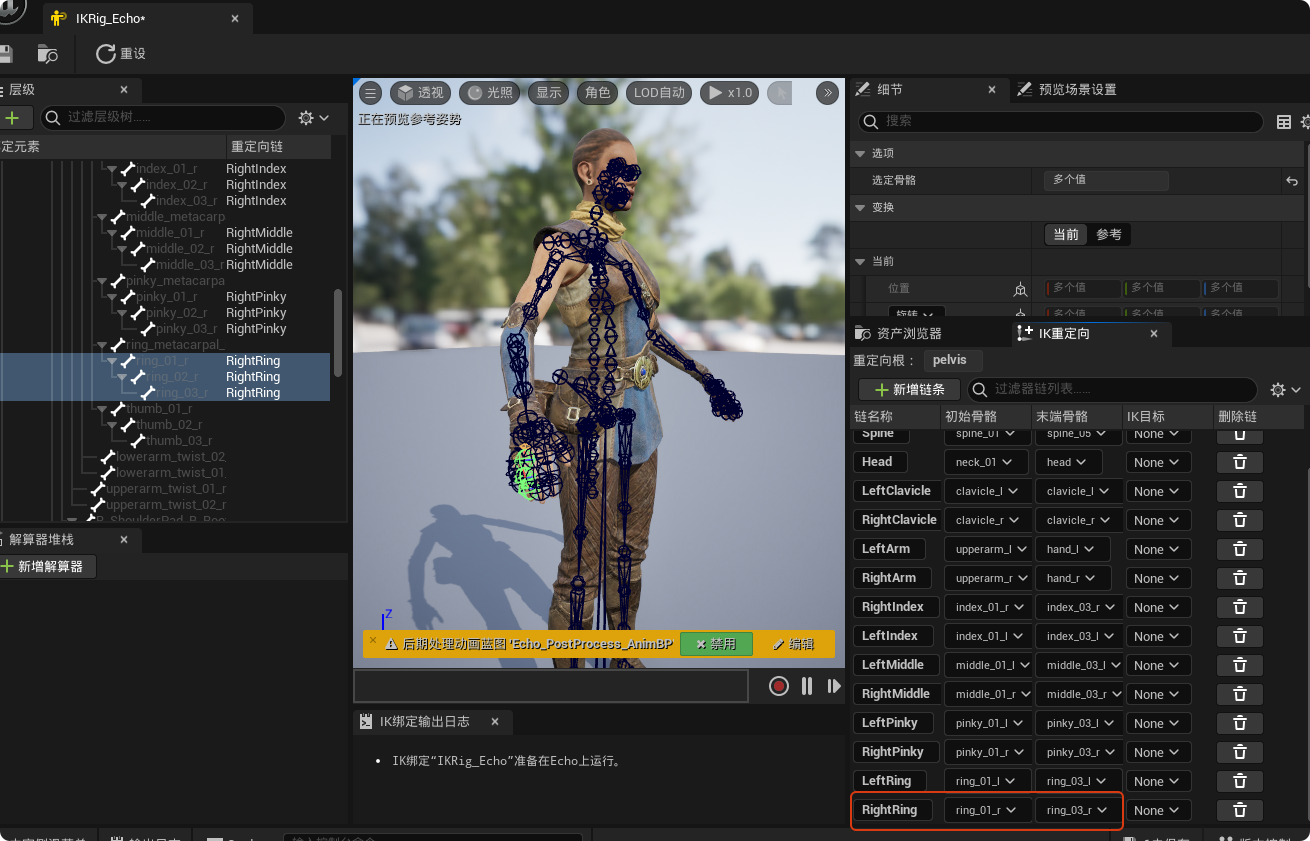This screenshot has height=841, width=1310.
Task: Select the 参考 transform toggle
Action: coord(1109,234)
